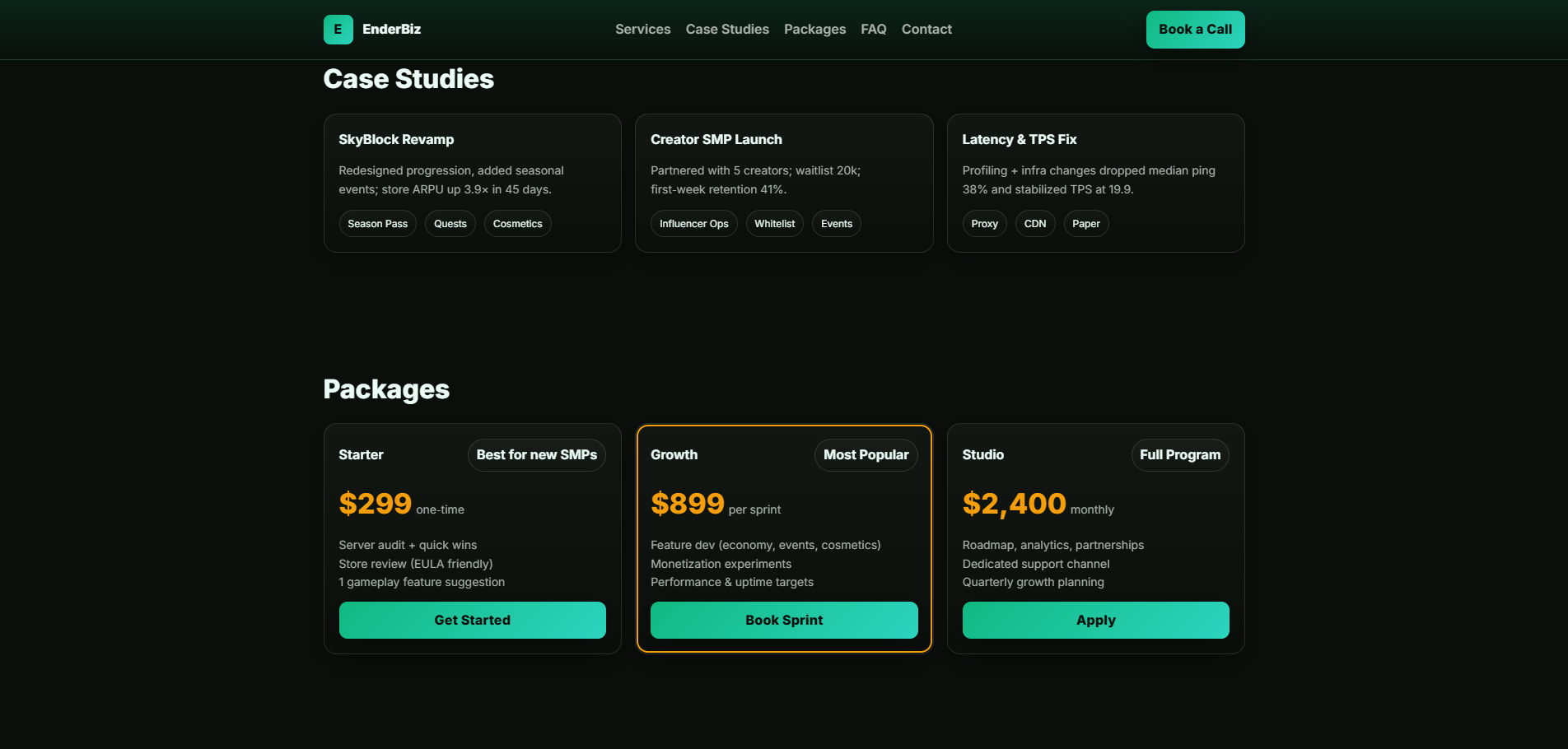
Task: Click Get Started on Starter package
Action: (472, 620)
